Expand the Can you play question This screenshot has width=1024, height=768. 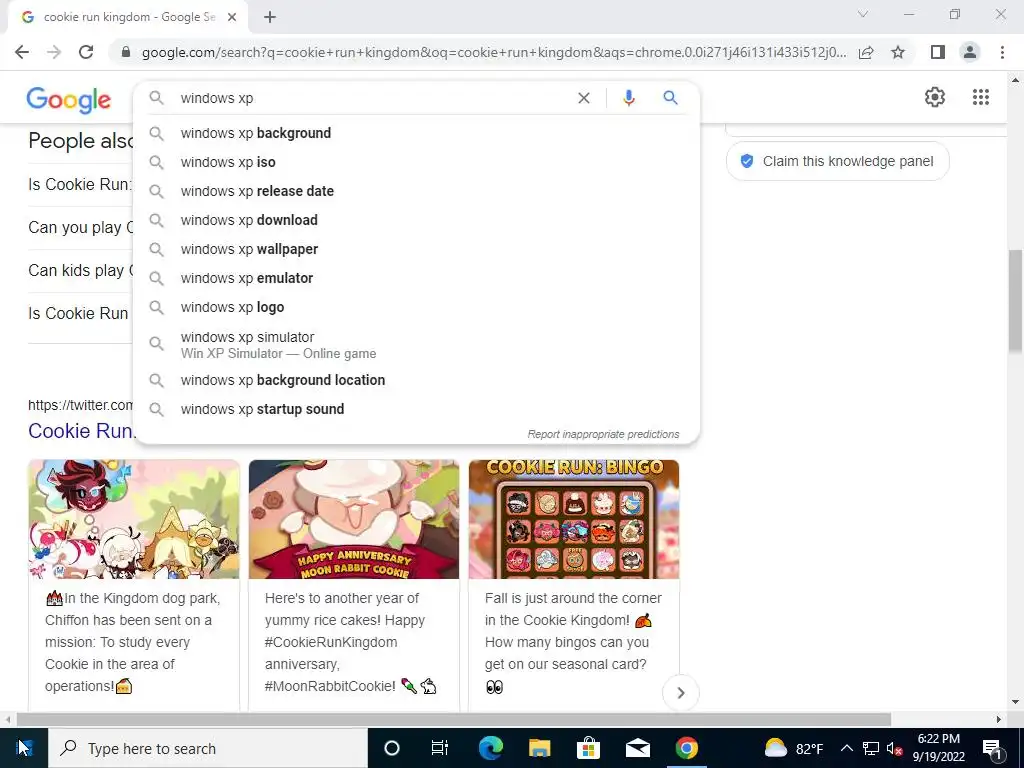[x=80, y=227]
